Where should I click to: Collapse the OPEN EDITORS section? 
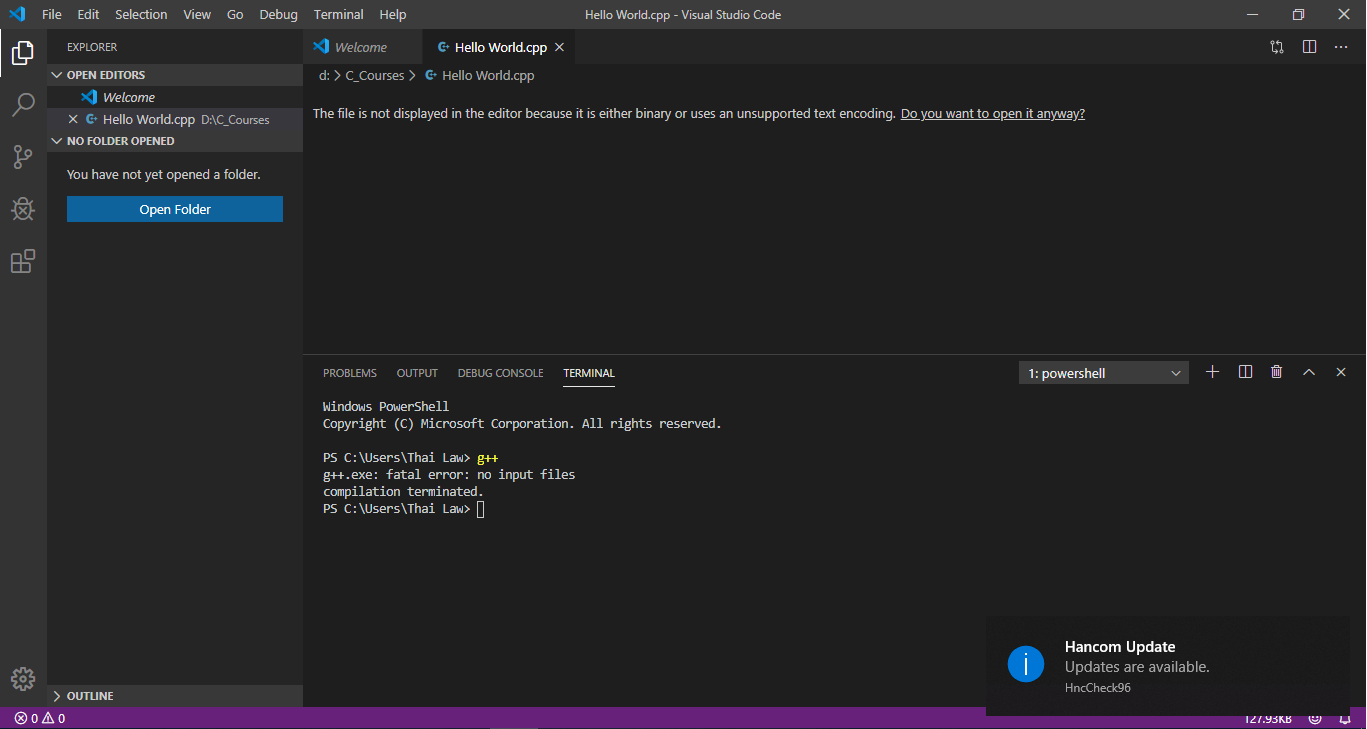pyautogui.click(x=57, y=74)
